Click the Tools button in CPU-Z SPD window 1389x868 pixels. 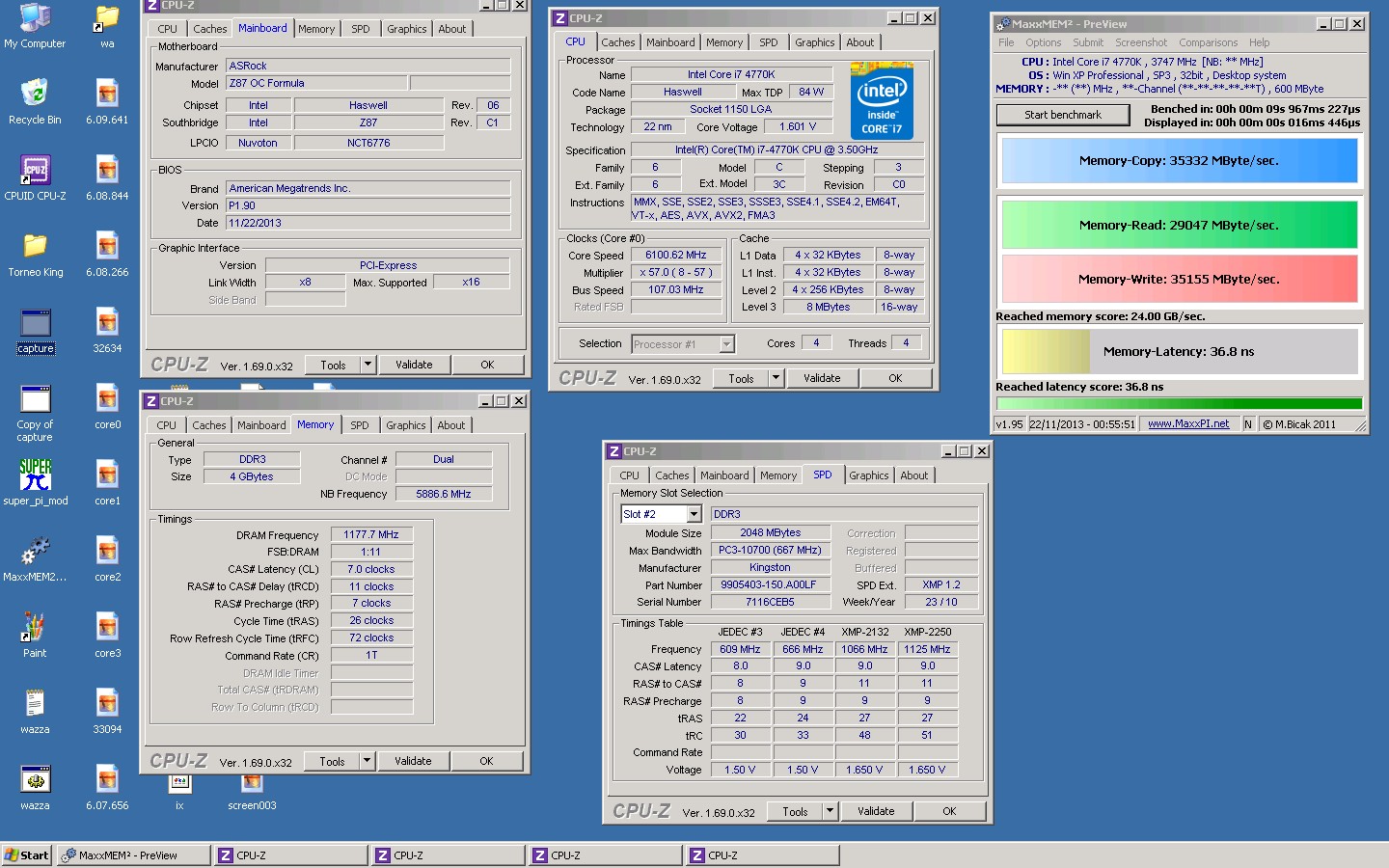click(796, 811)
